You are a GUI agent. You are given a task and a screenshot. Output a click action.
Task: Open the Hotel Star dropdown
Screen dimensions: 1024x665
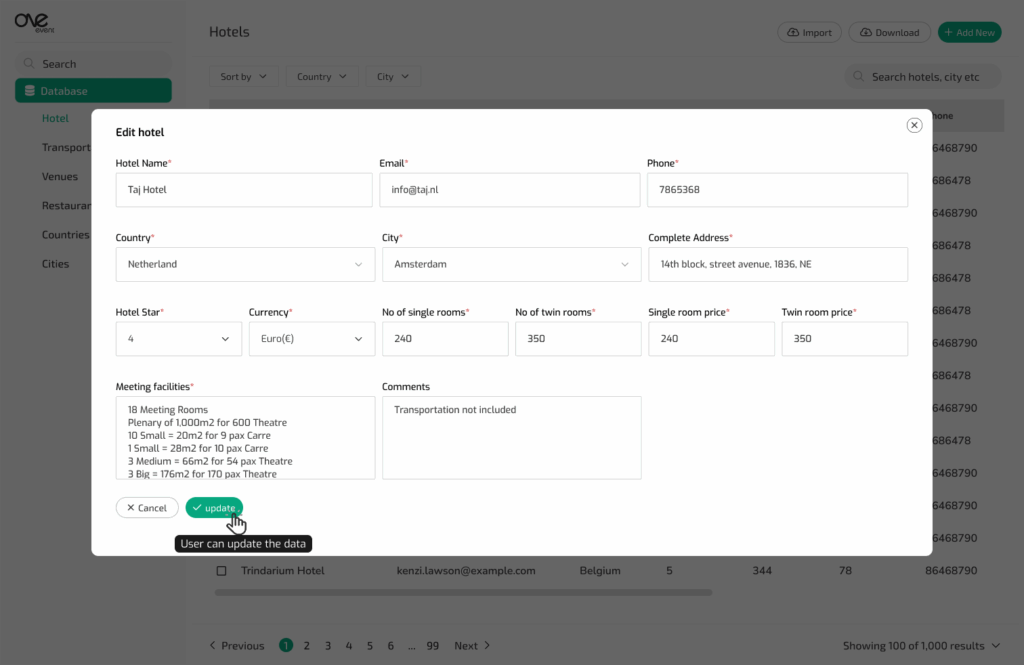178,339
